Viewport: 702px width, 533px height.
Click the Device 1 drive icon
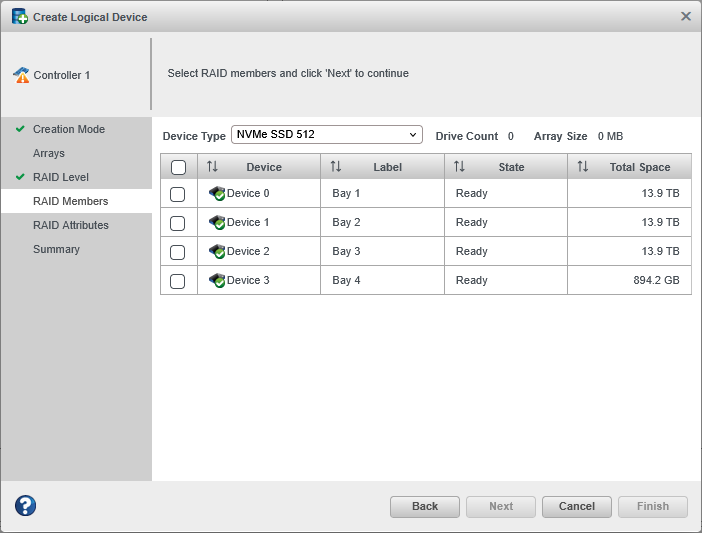pos(216,223)
